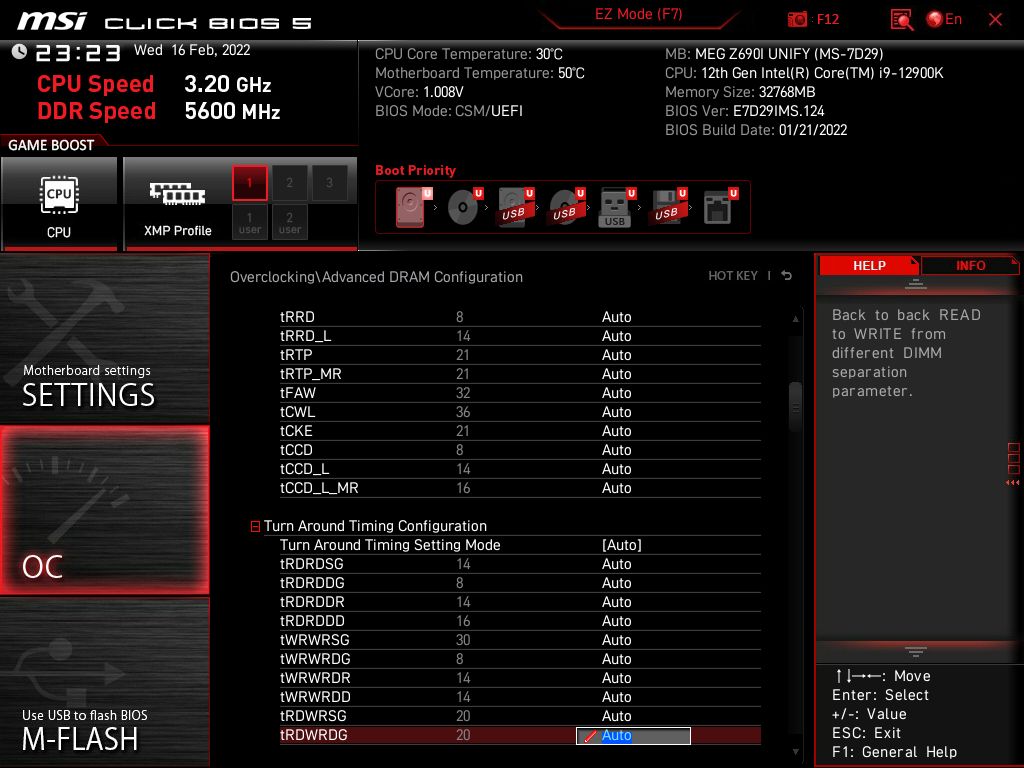The image size is (1024, 768).
Task: Click the help panel top grip handle
Action: [x=916, y=284]
